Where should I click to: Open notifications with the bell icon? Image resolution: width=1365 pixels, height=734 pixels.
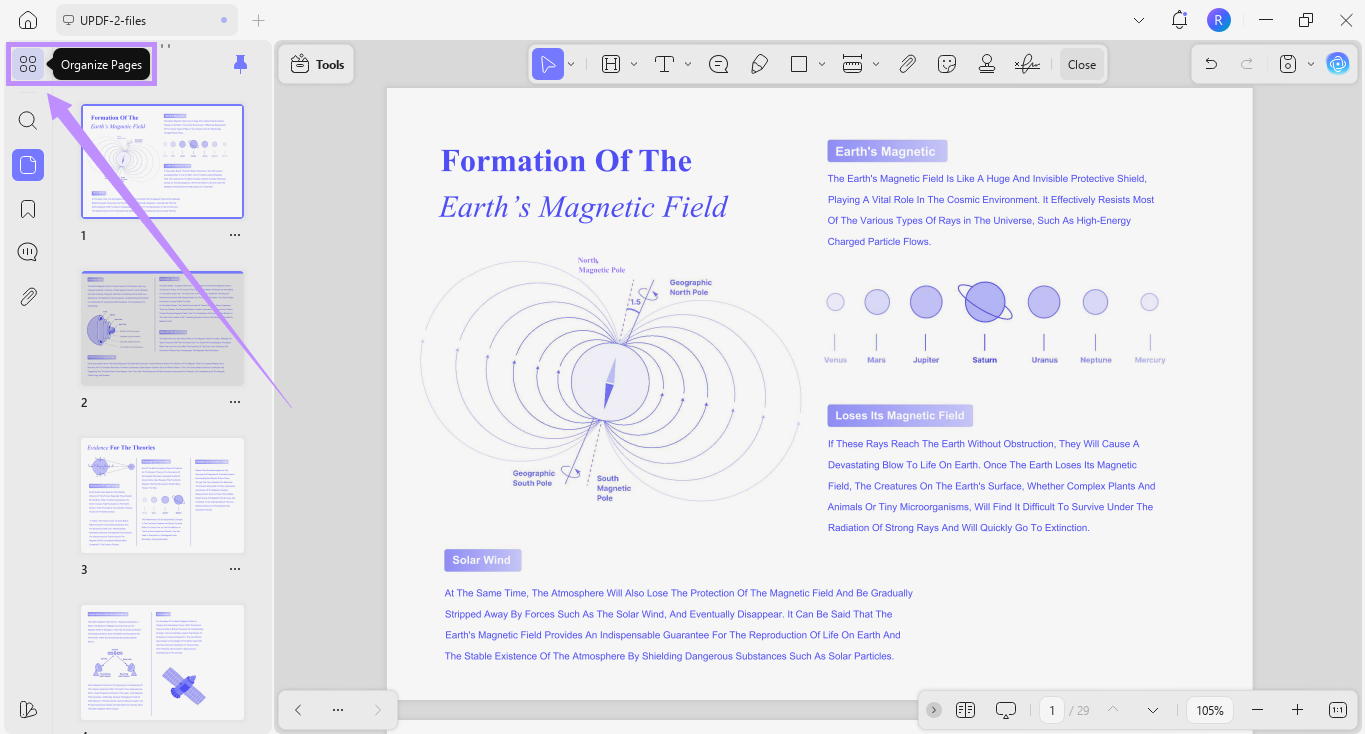click(x=1180, y=20)
